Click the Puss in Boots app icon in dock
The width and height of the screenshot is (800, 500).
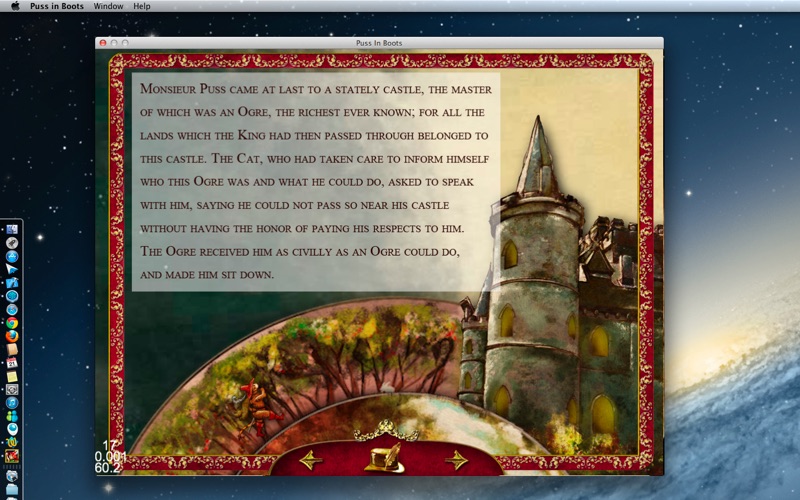tap(12, 456)
